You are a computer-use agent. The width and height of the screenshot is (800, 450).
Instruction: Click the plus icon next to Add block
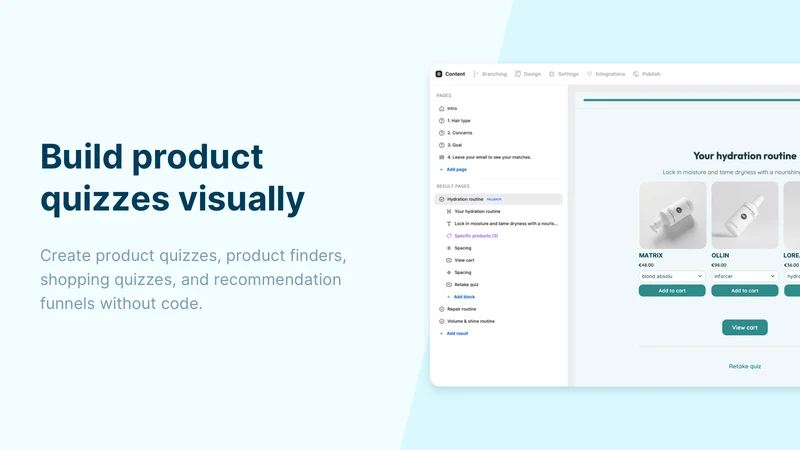tap(448, 297)
